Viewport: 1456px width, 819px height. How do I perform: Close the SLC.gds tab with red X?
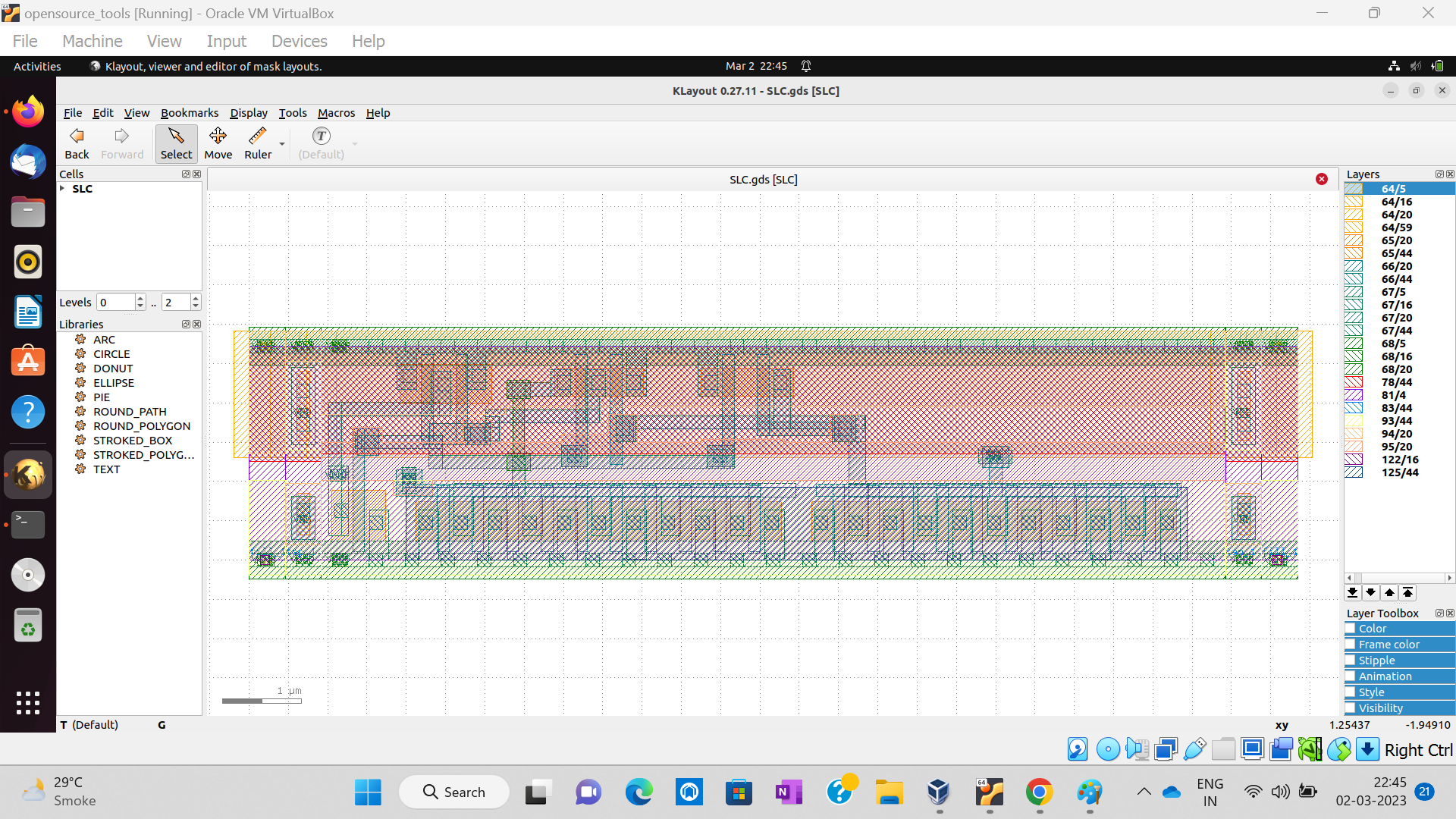(x=1322, y=179)
